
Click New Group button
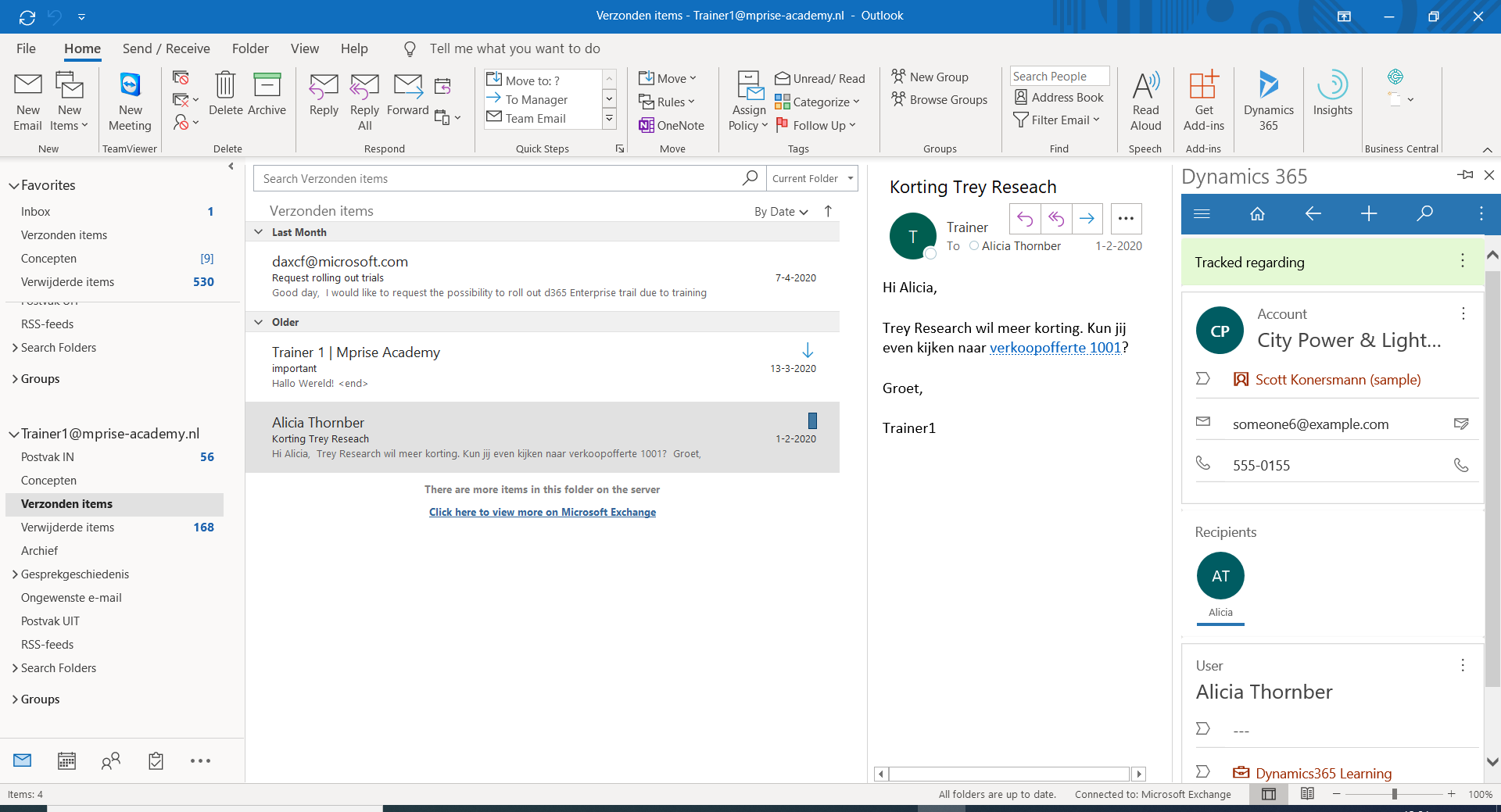tap(930, 77)
